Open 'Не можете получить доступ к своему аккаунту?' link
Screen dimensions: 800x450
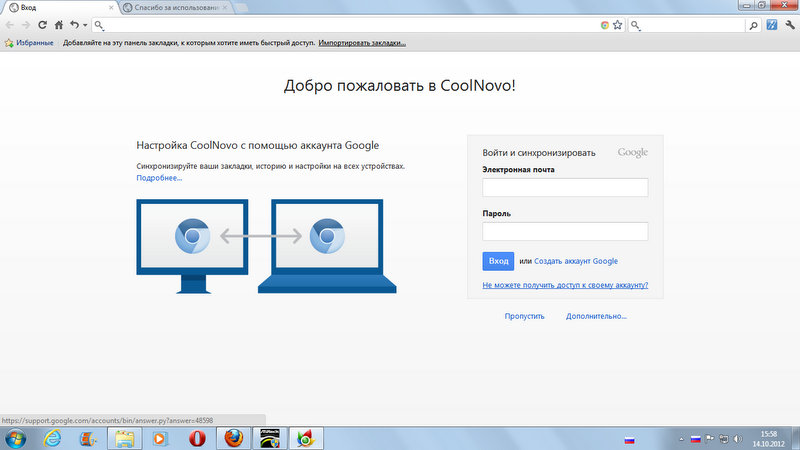tap(565, 285)
